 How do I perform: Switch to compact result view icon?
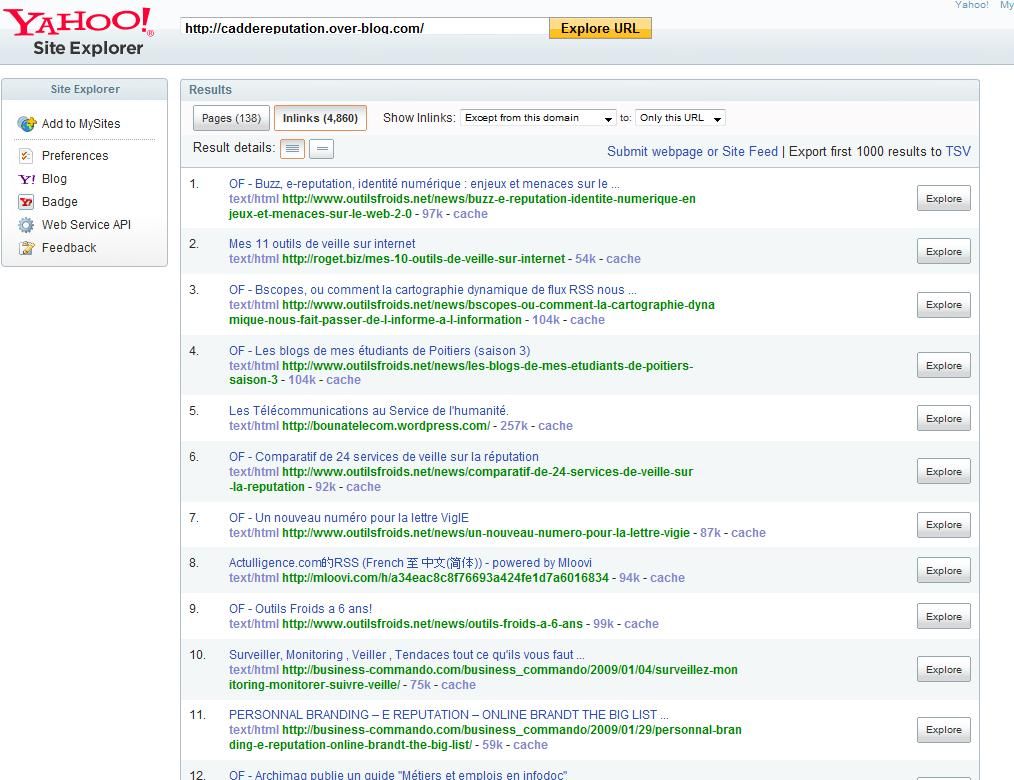pyautogui.click(x=321, y=149)
